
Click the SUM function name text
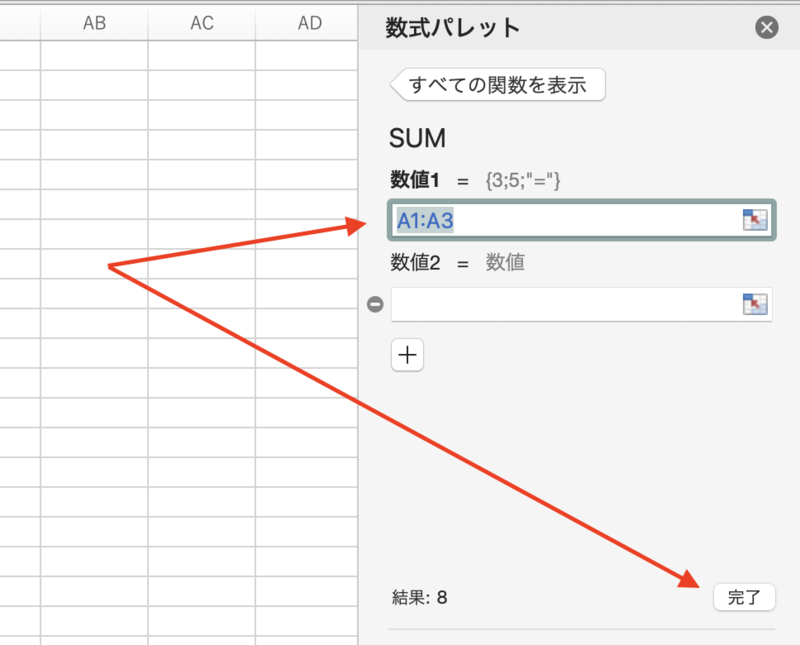[x=417, y=138]
